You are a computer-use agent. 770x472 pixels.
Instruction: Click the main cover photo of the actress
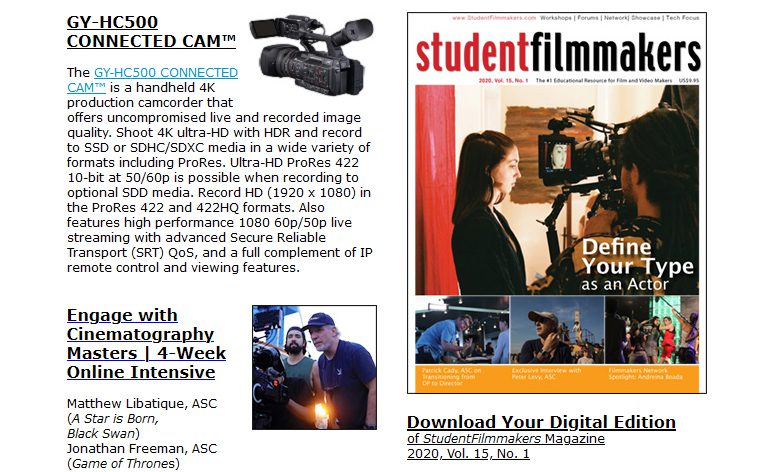tap(557, 190)
